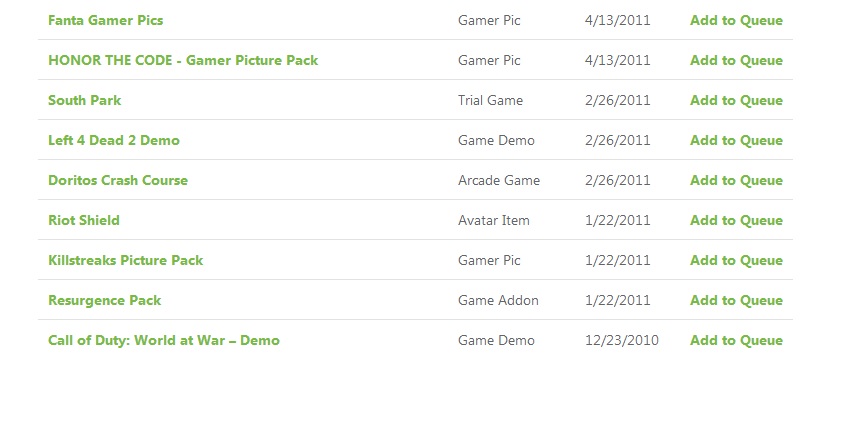Add World at War Demo to Queue
The width and height of the screenshot is (850, 426).
[x=736, y=340]
